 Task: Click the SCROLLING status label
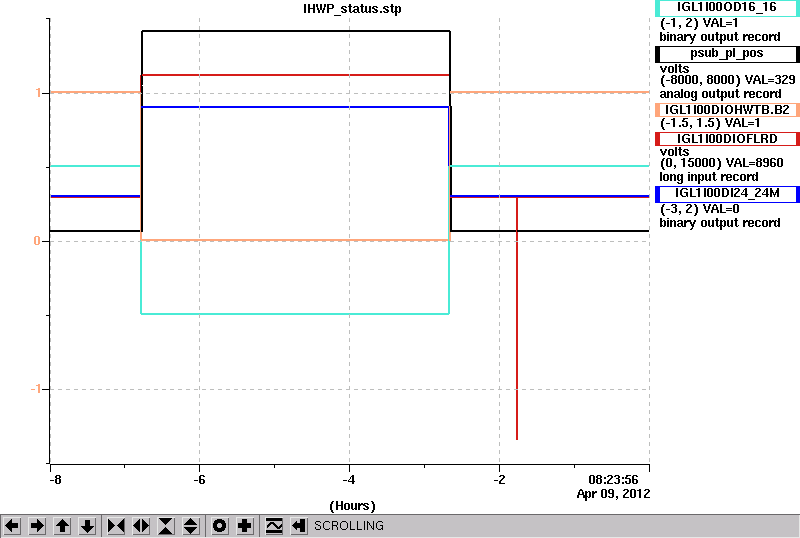click(x=348, y=526)
